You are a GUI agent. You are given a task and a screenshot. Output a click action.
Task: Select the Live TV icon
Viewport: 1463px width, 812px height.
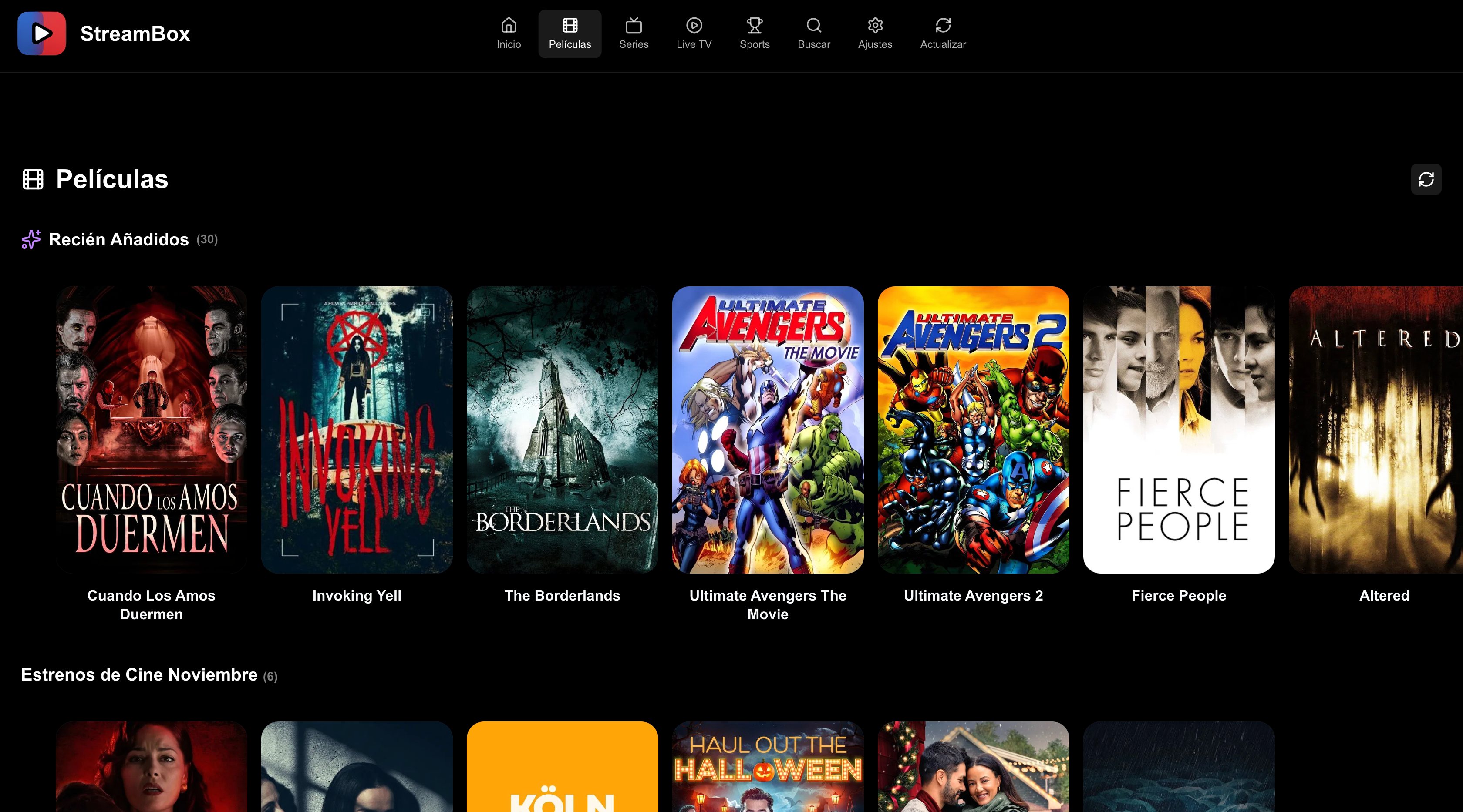click(694, 26)
